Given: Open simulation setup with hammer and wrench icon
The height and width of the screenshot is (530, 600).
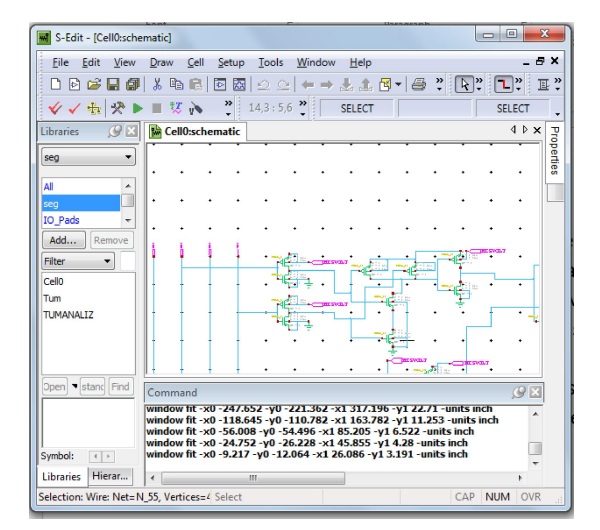Looking at the screenshot, I should (118, 108).
